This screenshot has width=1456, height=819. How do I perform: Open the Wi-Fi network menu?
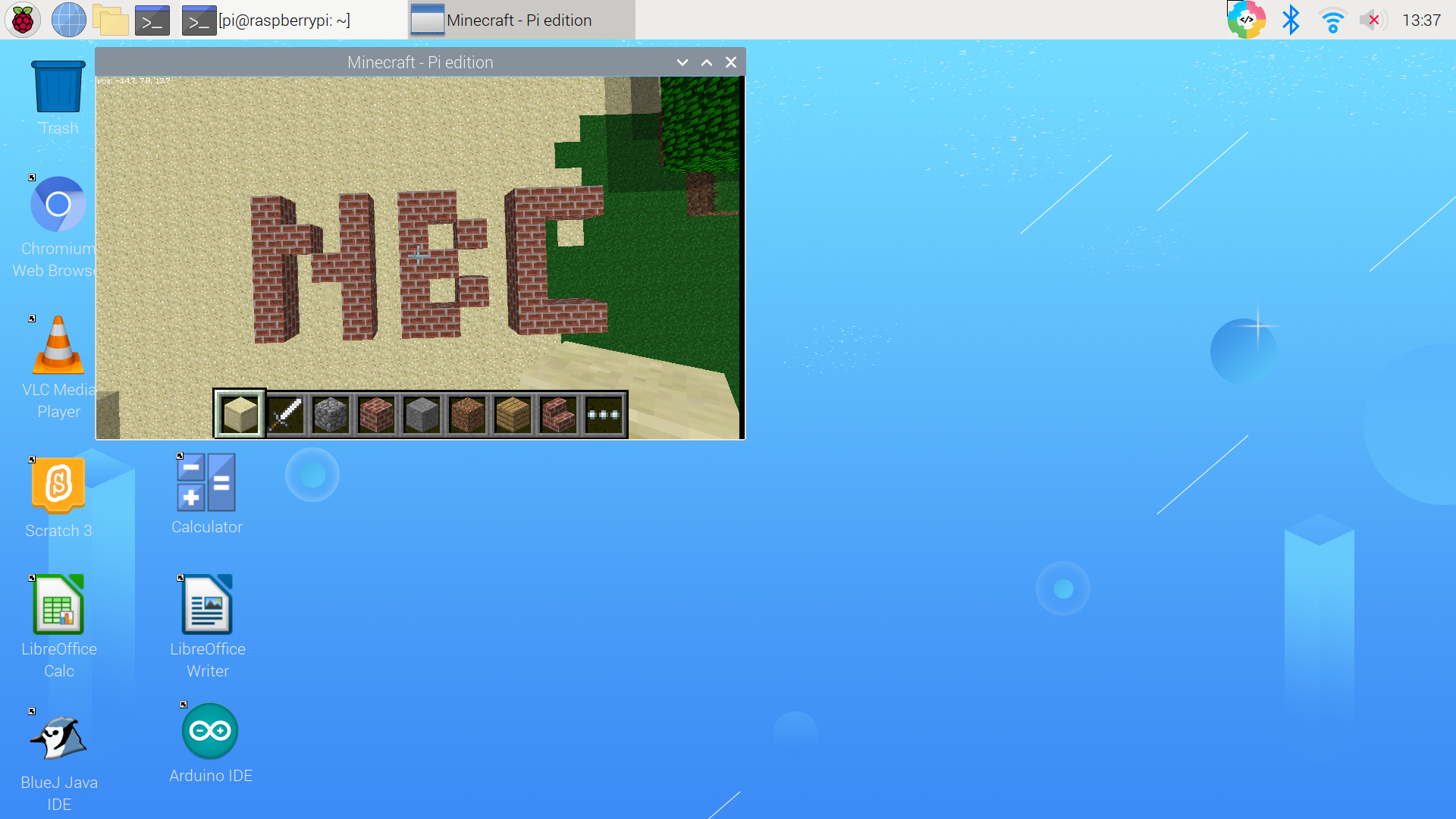[1332, 20]
